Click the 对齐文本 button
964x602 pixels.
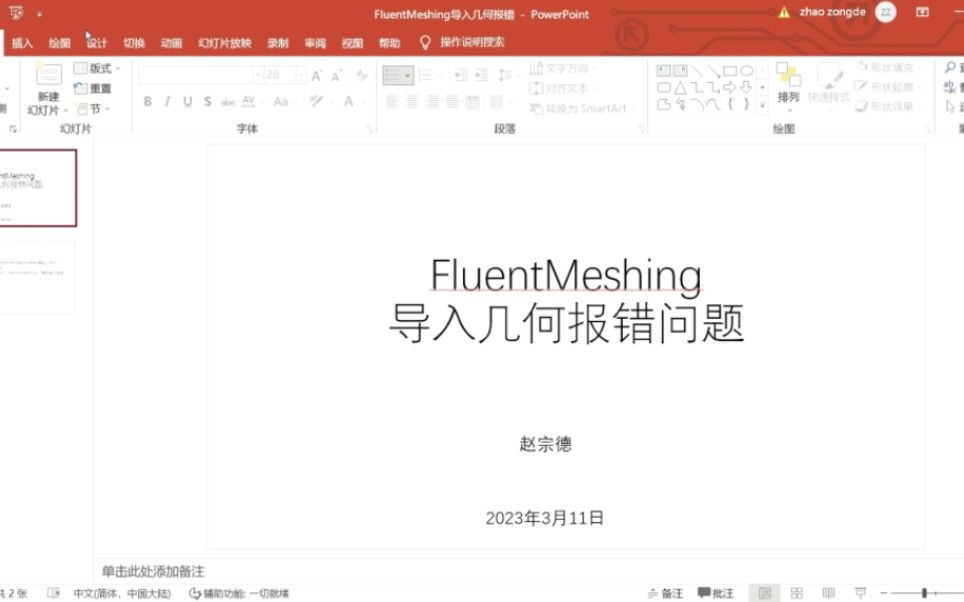click(x=563, y=88)
